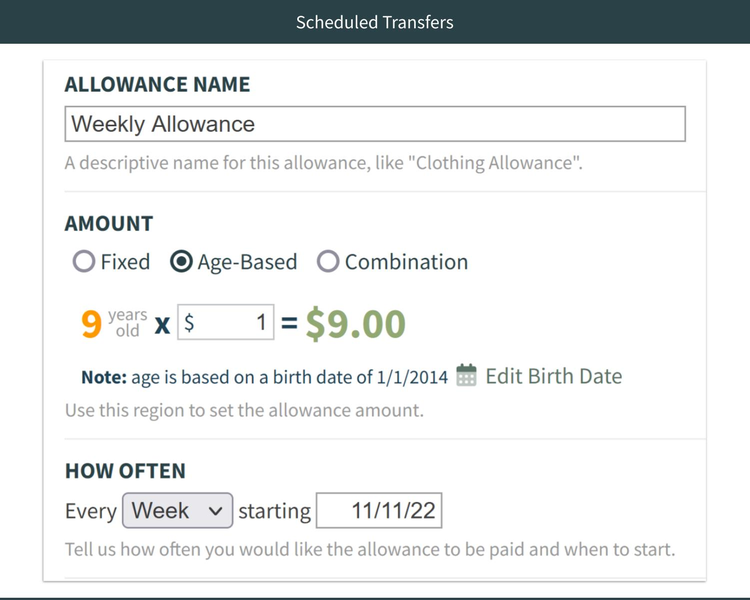Click the starting date field showing 11/11/22
This screenshot has height=600, width=750.
379,511
